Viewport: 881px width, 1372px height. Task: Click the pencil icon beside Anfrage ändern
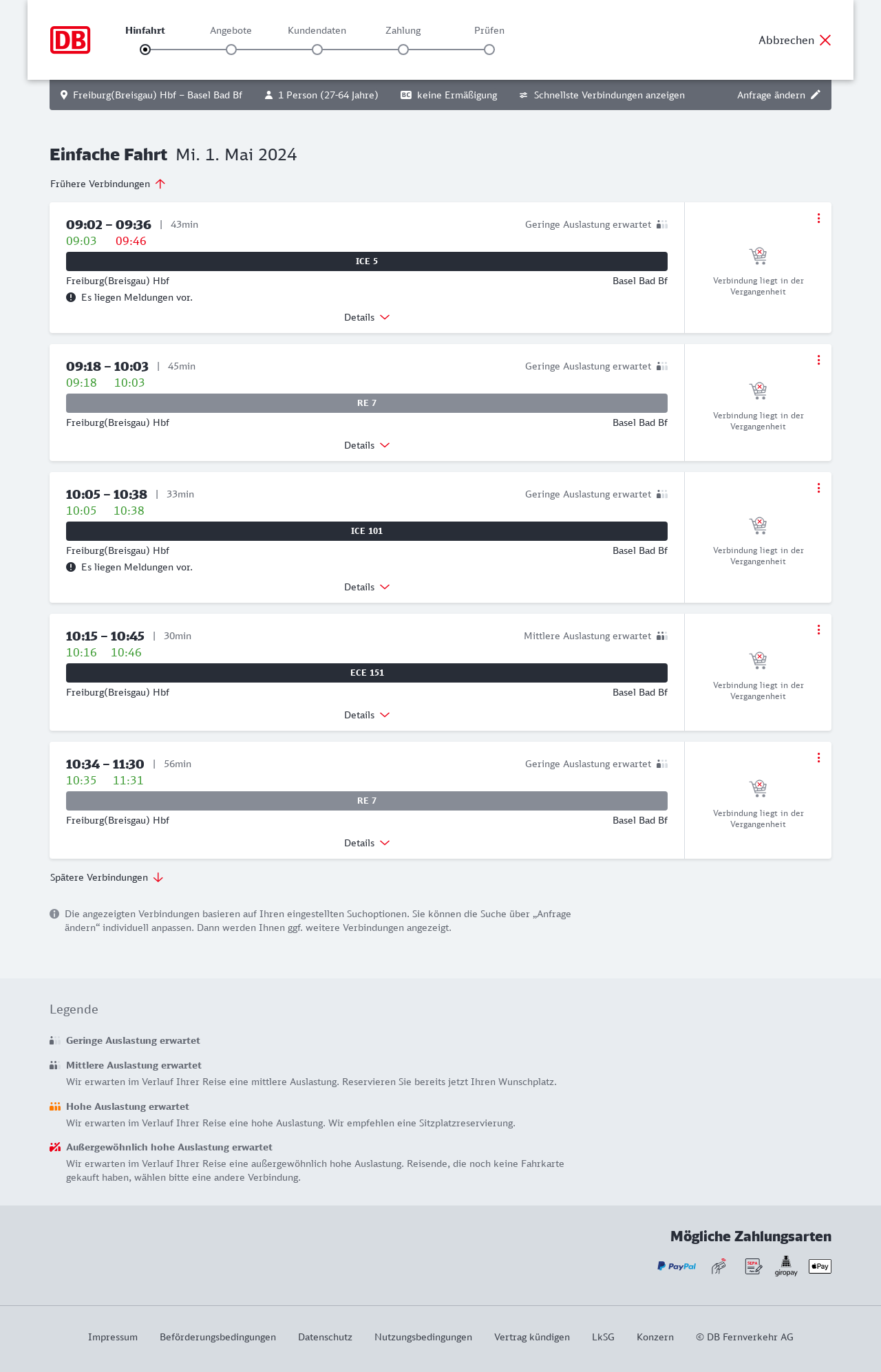click(816, 95)
